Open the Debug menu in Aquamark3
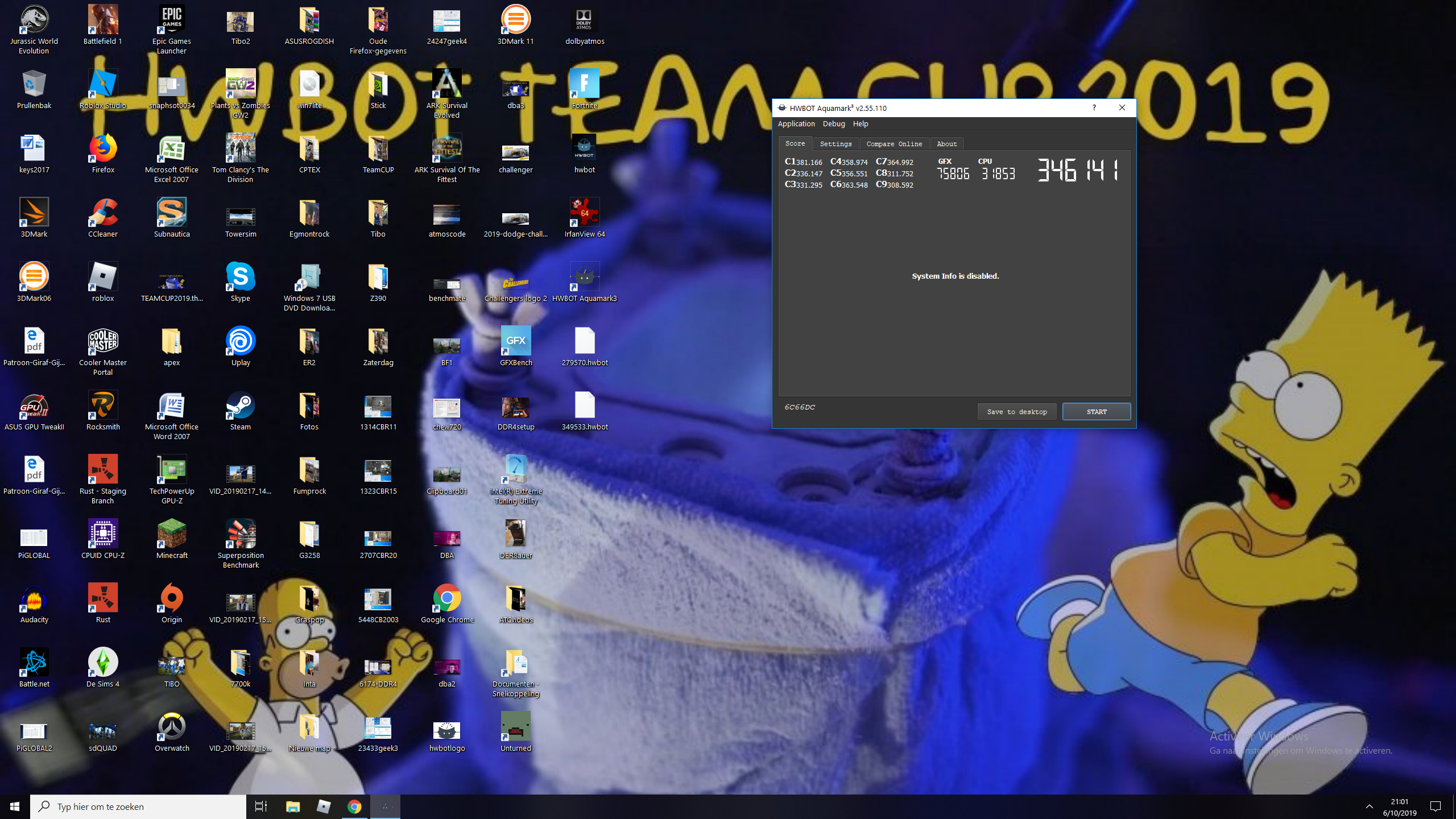1456x819 pixels. point(834,123)
